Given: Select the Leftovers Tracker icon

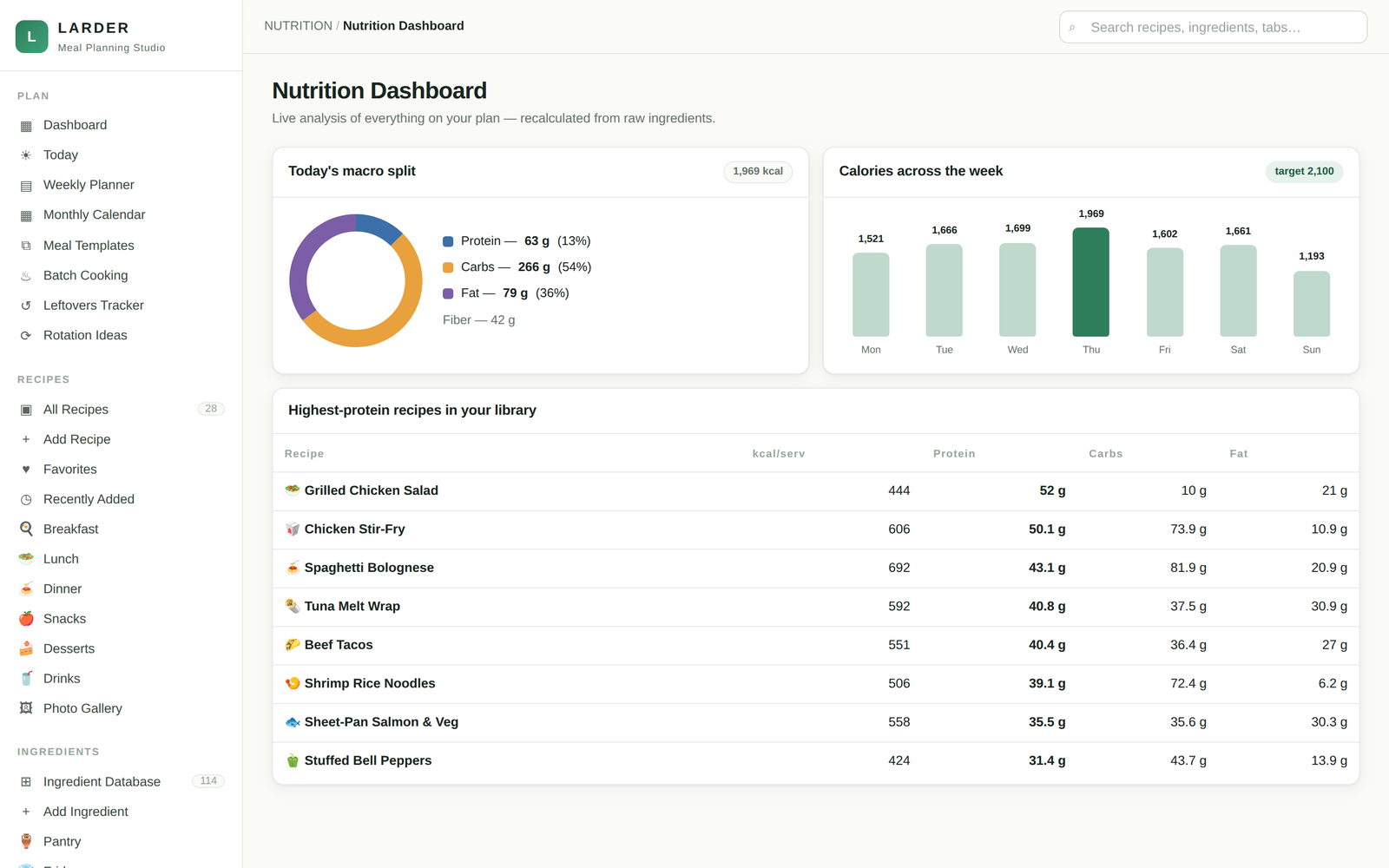Looking at the screenshot, I should [26, 306].
